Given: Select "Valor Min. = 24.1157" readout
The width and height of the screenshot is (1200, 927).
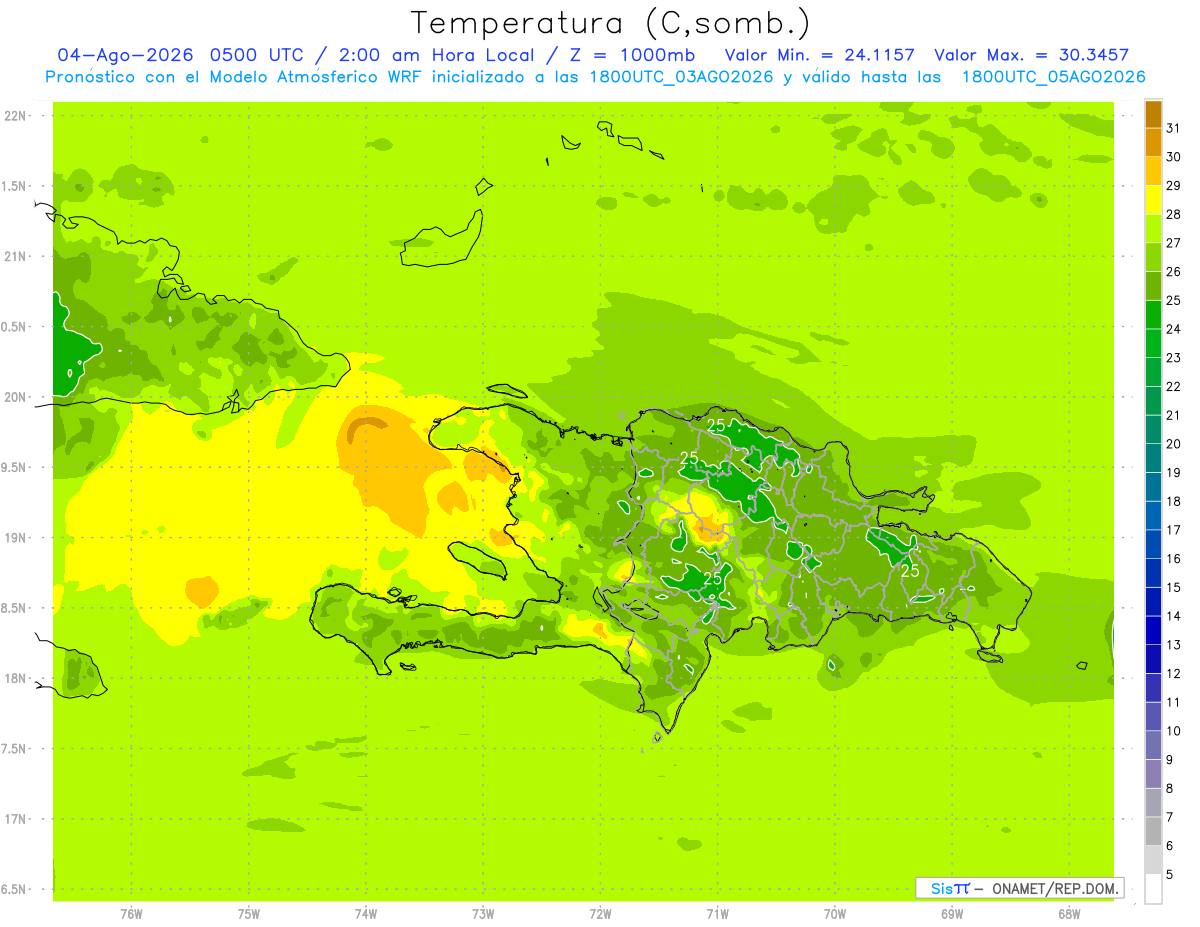Looking at the screenshot, I should [x=820, y=55].
